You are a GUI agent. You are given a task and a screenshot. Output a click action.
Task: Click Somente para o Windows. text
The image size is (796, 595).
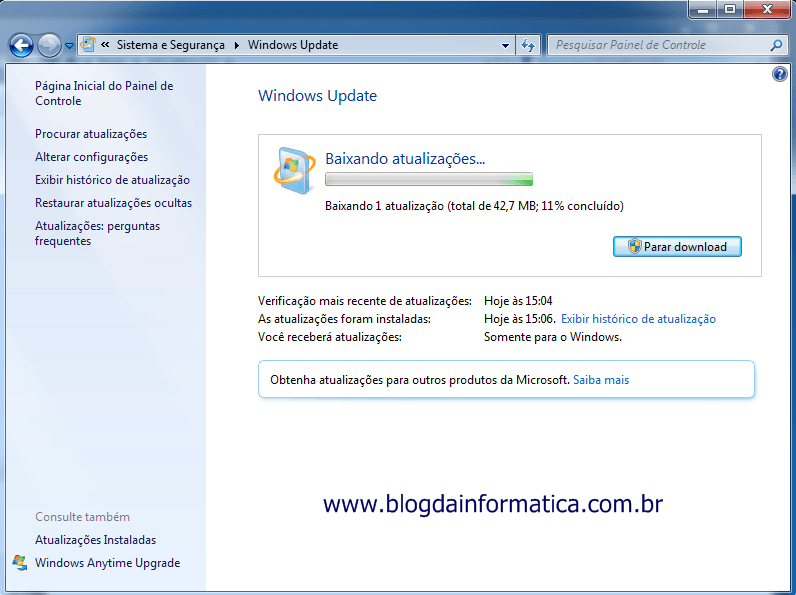click(x=553, y=337)
